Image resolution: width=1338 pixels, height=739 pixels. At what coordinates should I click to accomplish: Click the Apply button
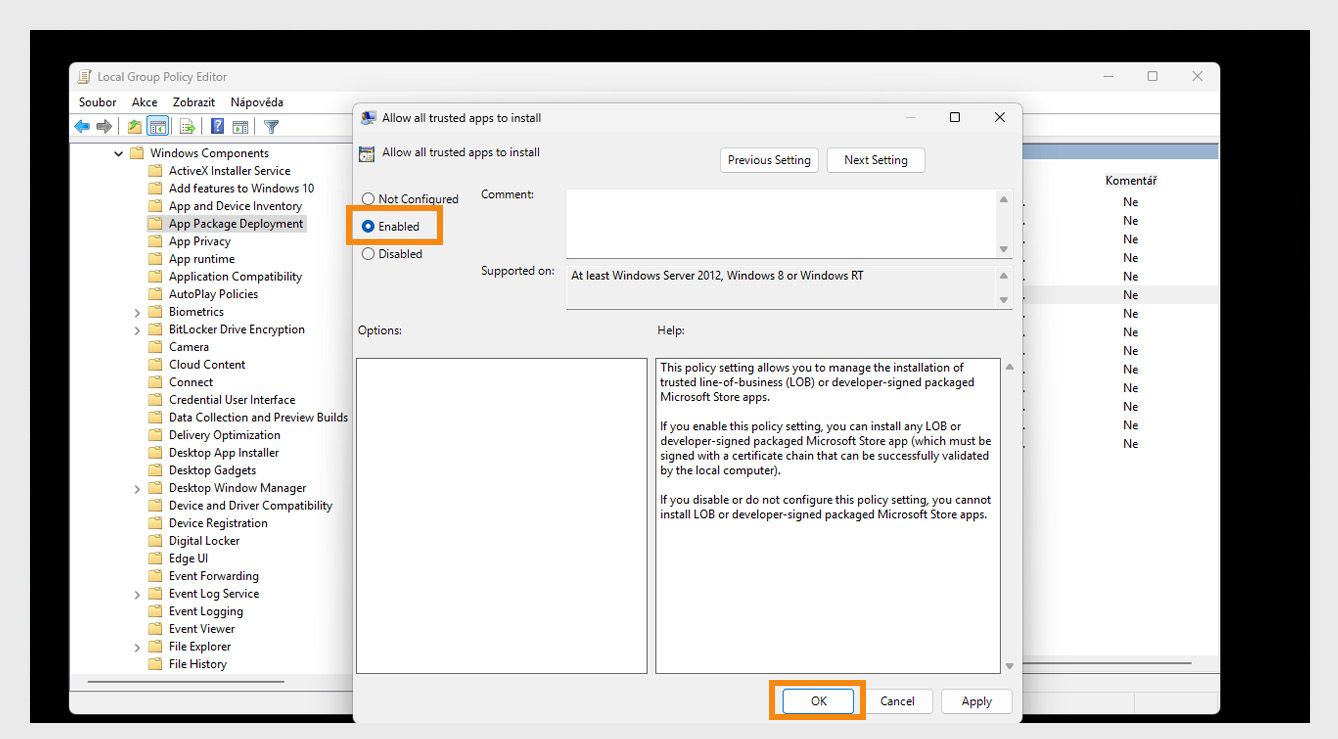click(977, 701)
